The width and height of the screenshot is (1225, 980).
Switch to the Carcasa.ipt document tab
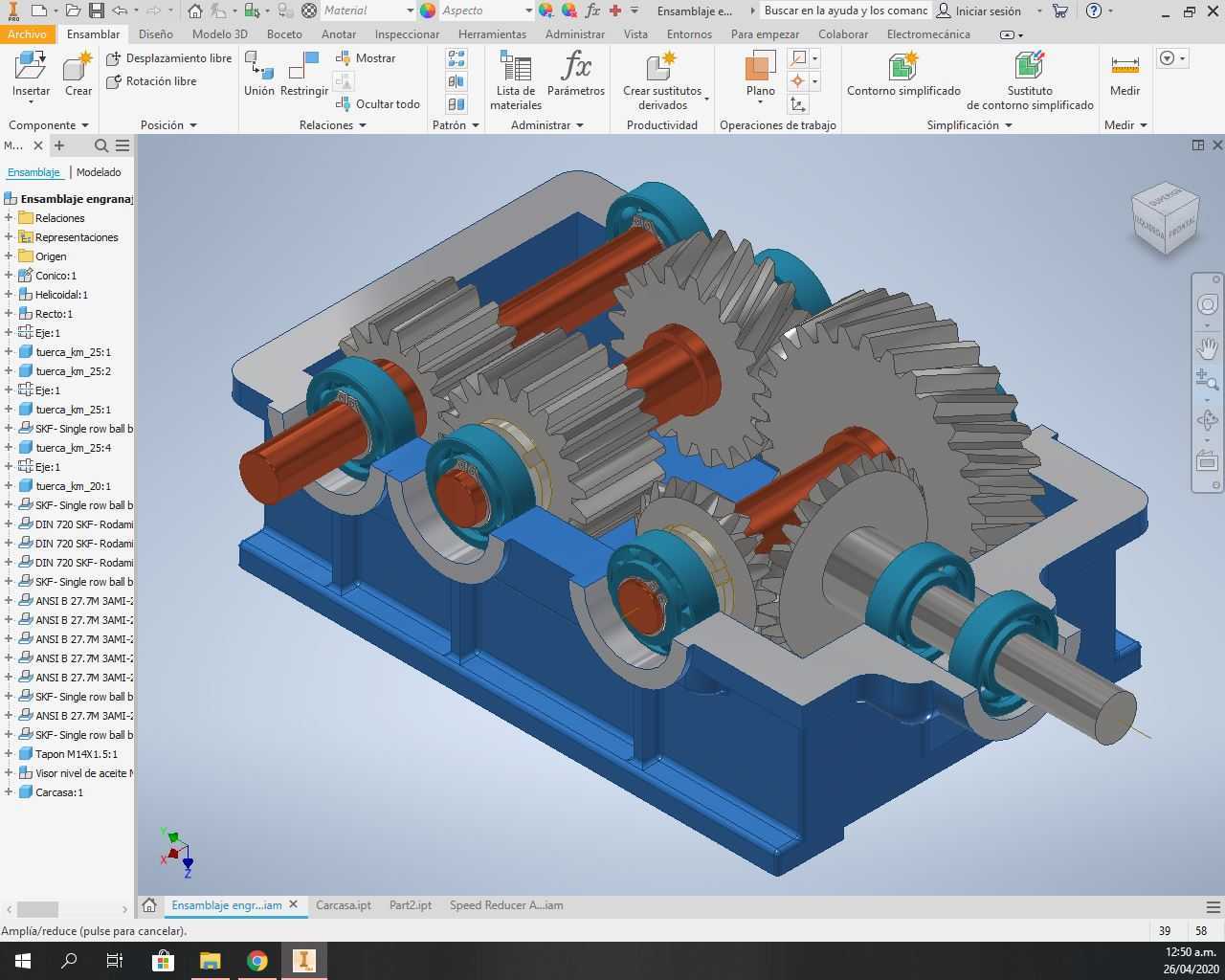click(344, 905)
